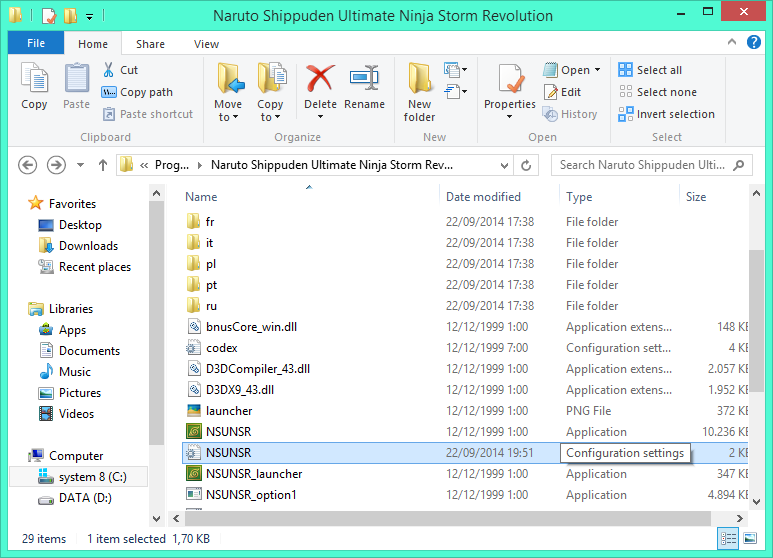Open the recent locations dropdown arrow

coord(80,165)
